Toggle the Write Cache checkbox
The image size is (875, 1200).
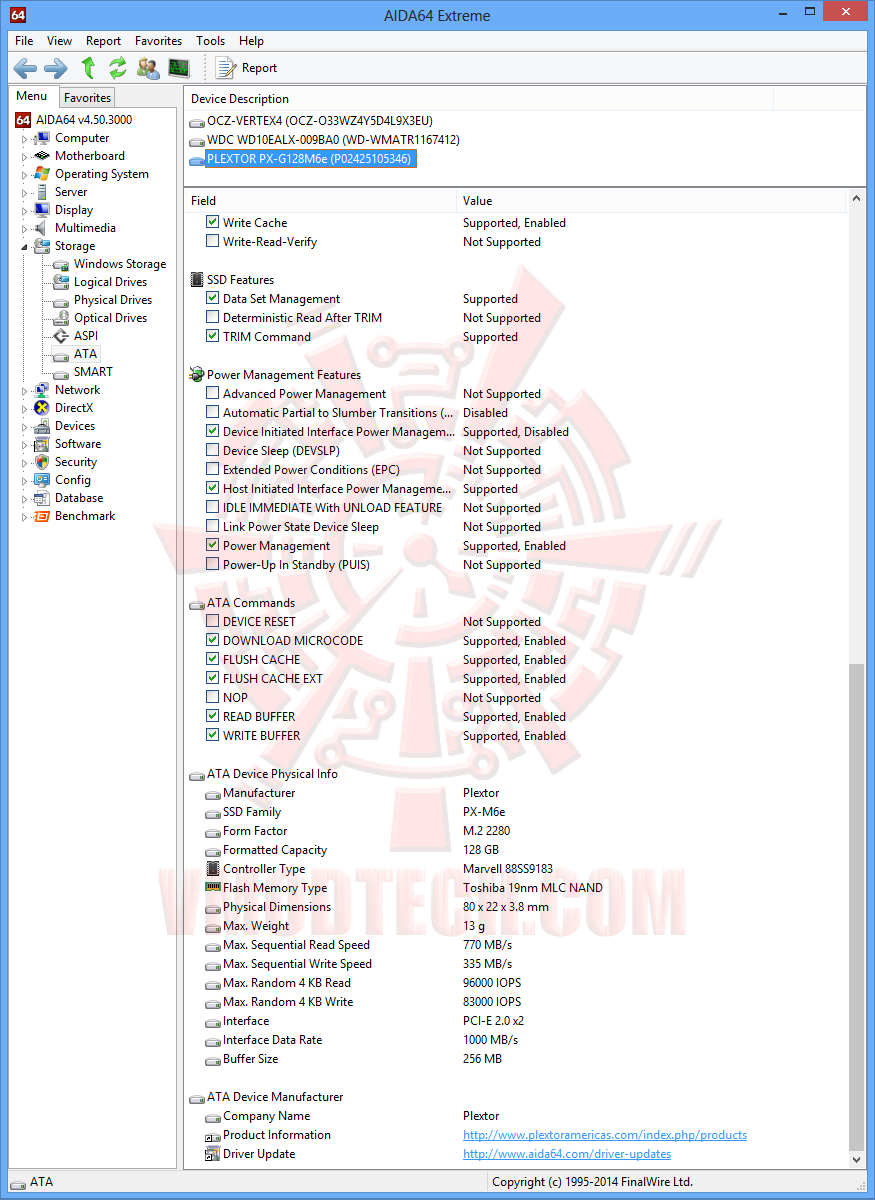click(212, 222)
